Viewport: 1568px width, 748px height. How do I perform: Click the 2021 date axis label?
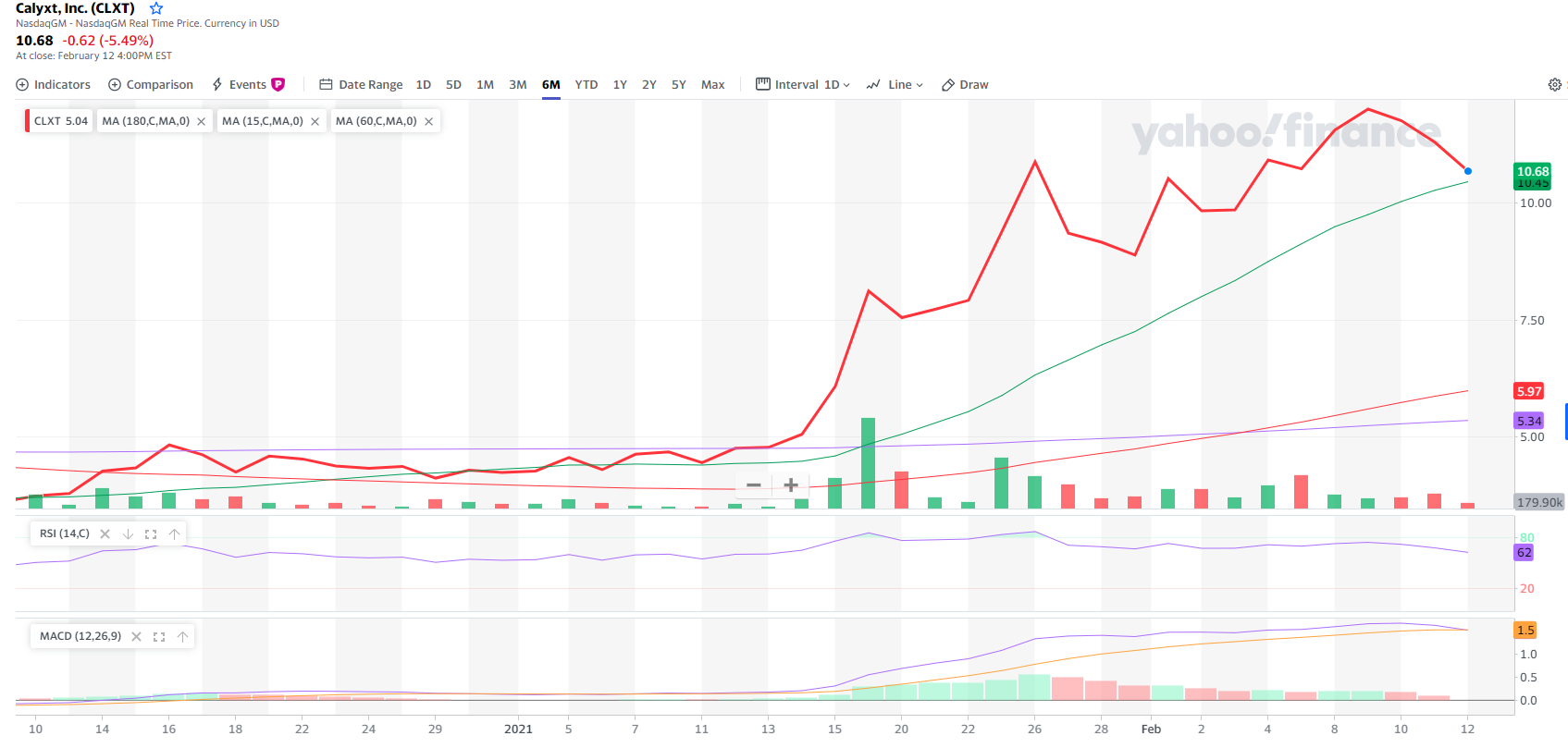(518, 729)
